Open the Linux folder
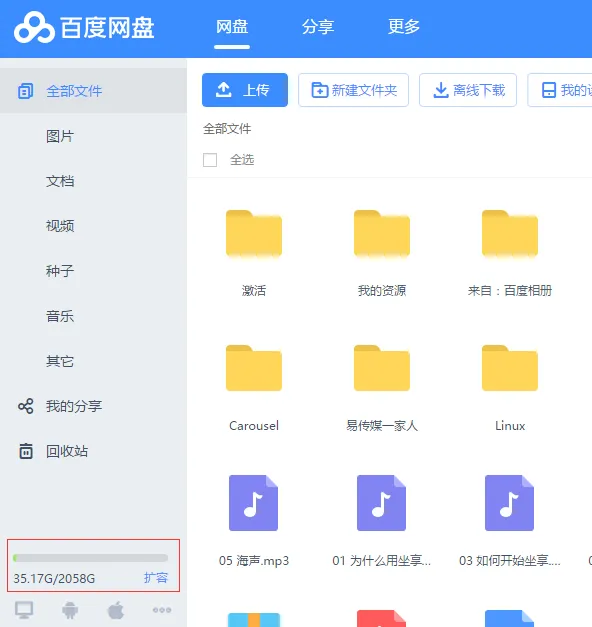This screenshot has height=627, width=592. tap(510, 368)
